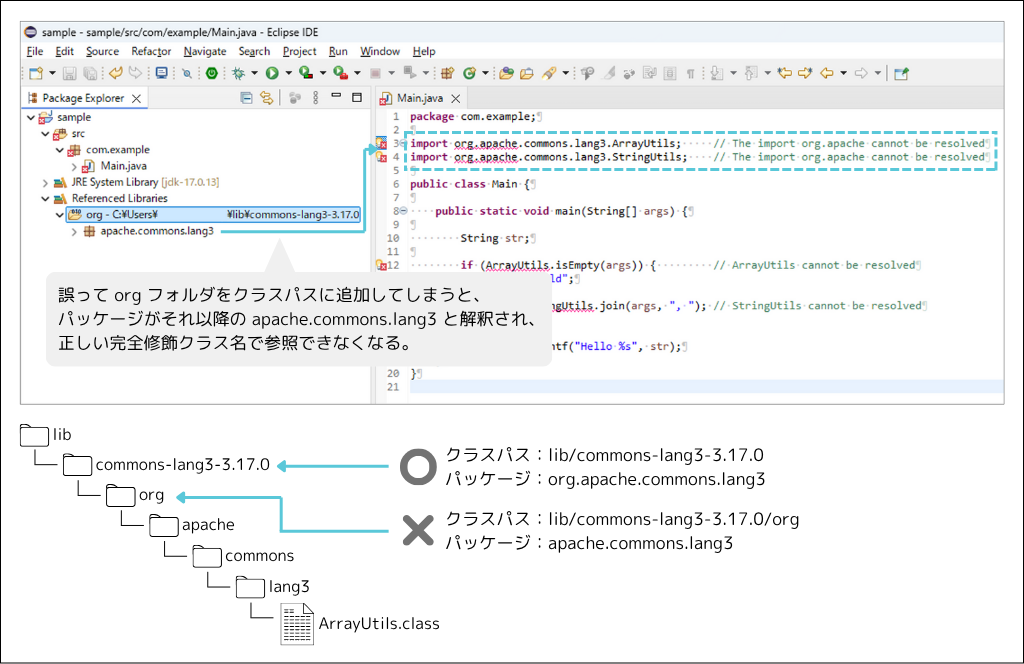Image resolution: width=1024 pixels, height=664 pixels.
Task: Open the Debug configurations dropdown arrow
Action: [x=255, y=73]
